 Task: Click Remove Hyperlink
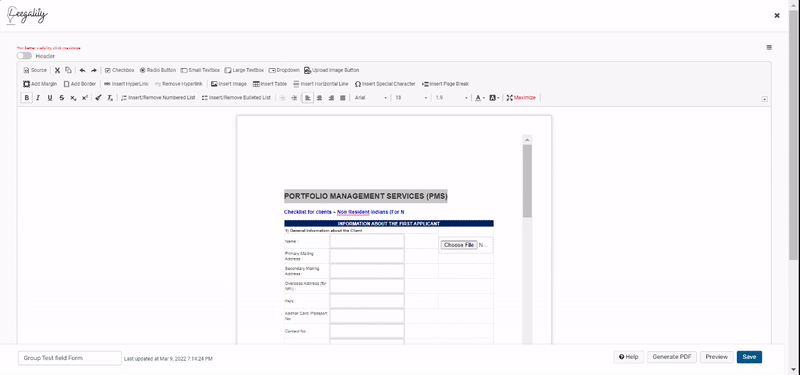pyautogui.click(x=179, y=84)
